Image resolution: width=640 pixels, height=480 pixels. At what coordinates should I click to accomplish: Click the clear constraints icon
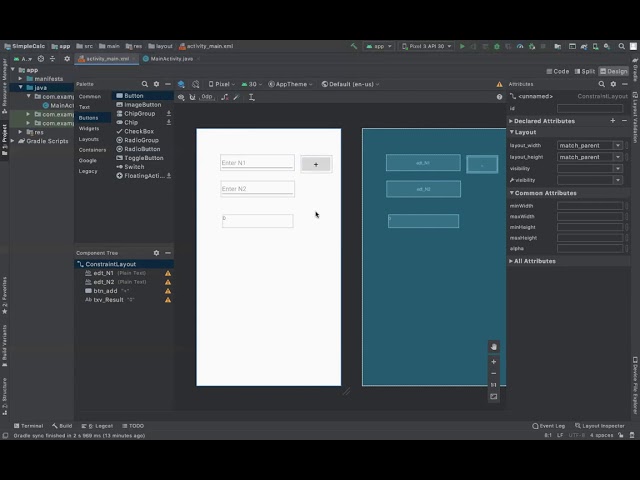point(224,97)
